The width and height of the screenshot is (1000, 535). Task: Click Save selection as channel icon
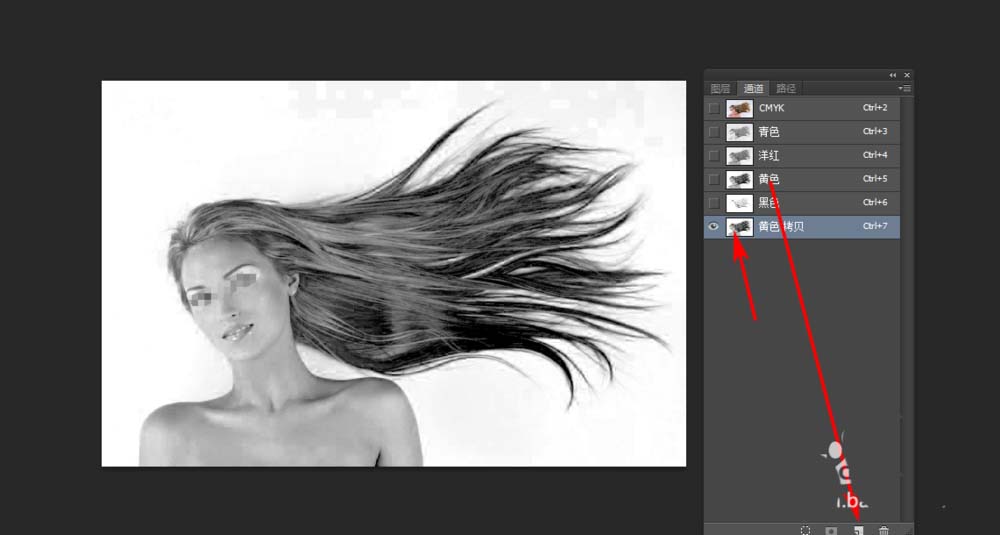(x=831, y=529)
